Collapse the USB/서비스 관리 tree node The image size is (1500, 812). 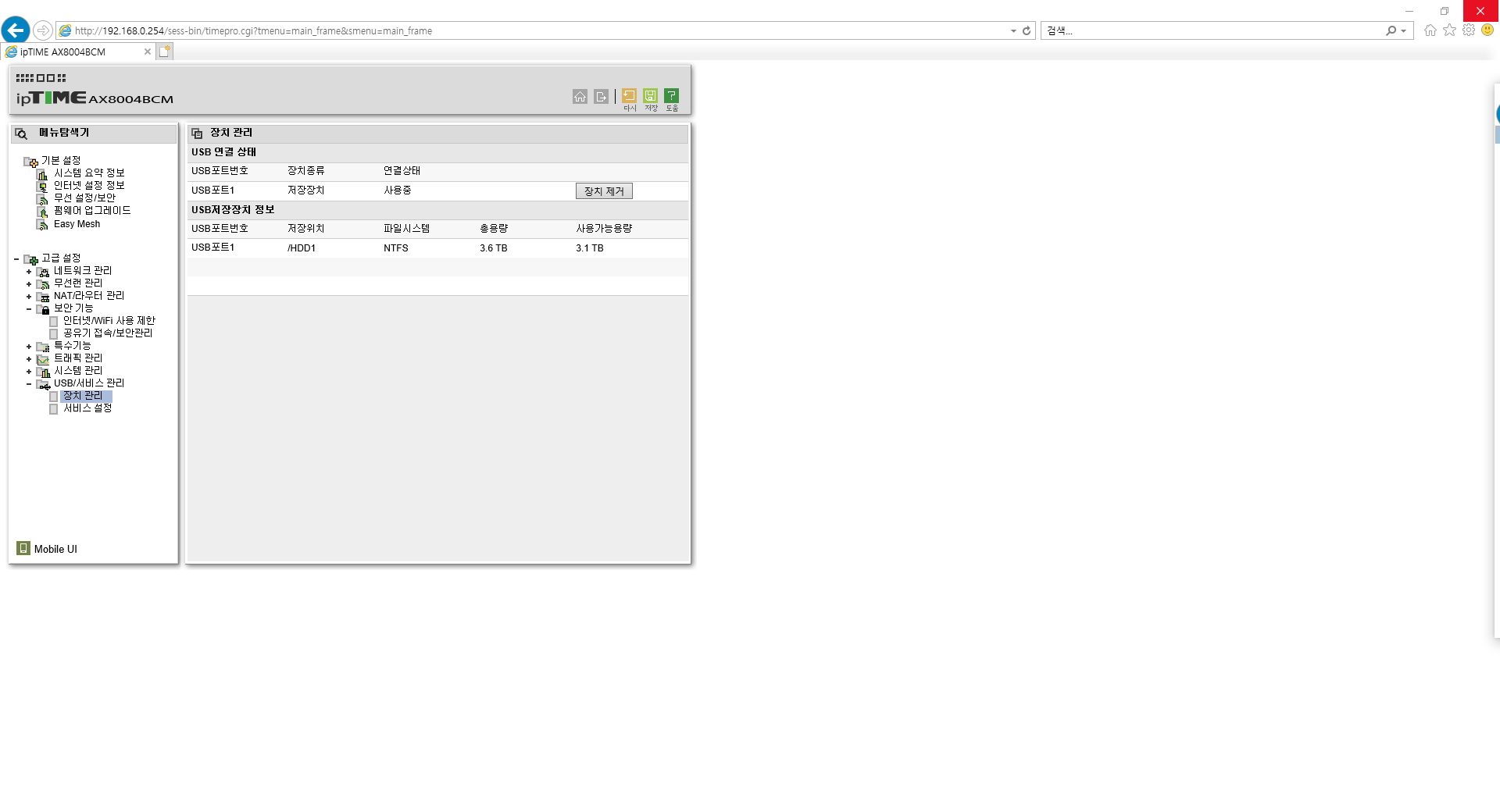(29, 384)
